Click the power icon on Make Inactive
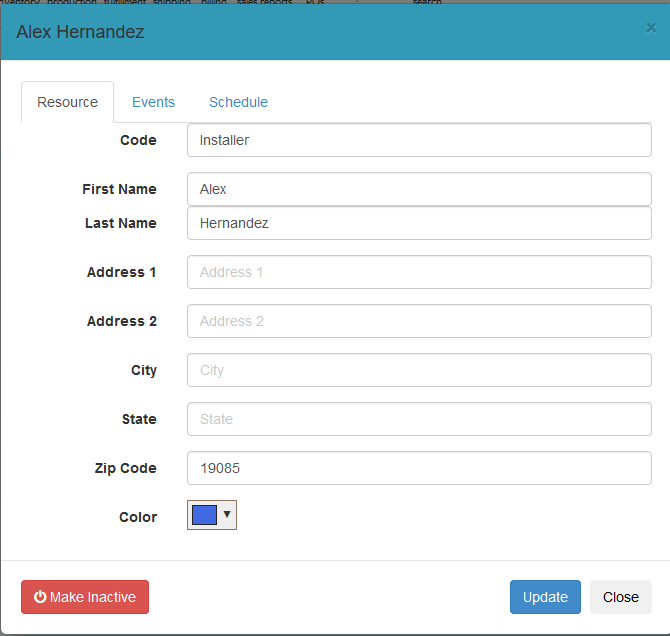 point(40,597)
